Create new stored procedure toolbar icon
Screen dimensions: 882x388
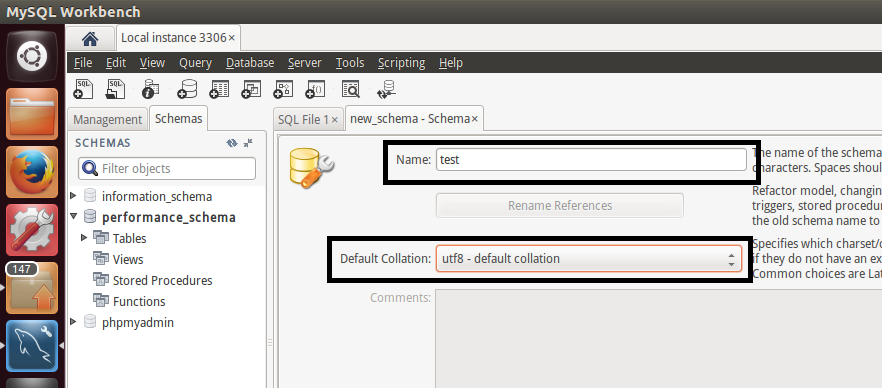[283, 89]
